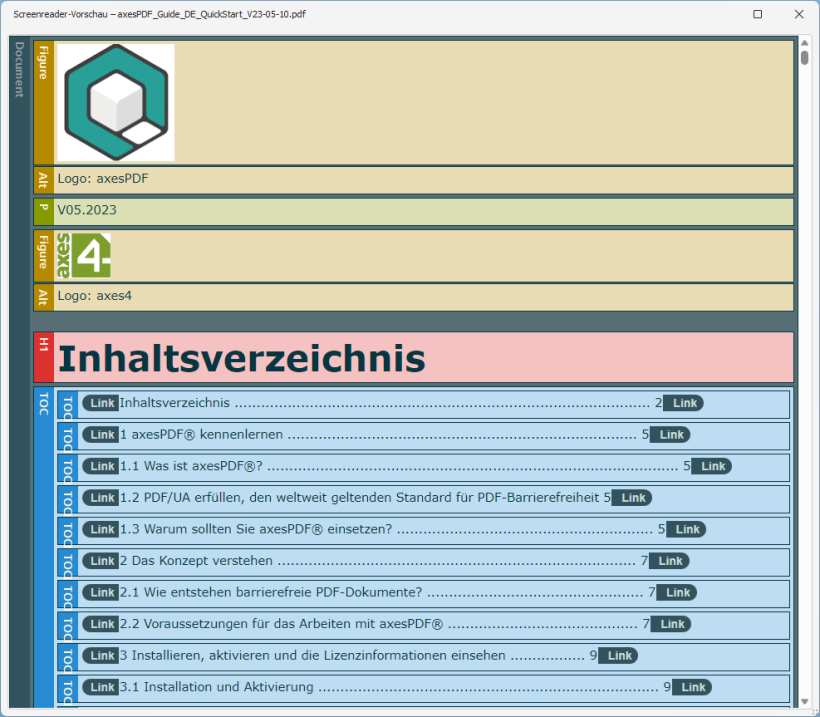Click TOCI tag of '1.2 PDF/UA erfüllen' row

coord(68,499)
